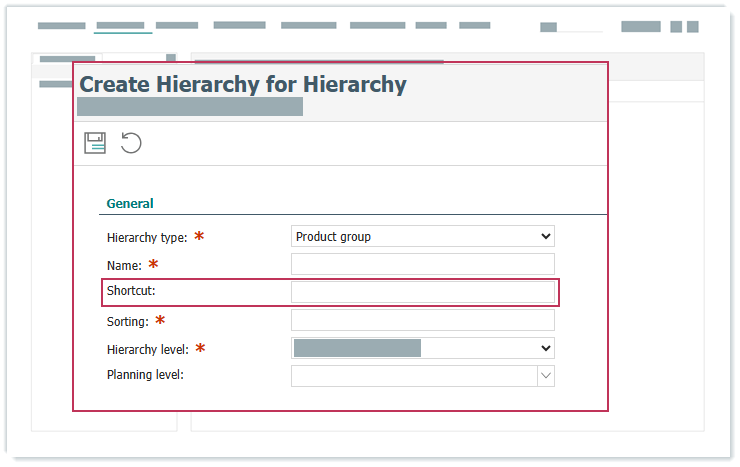Click the "Planning level:" field label

point(145,375)
